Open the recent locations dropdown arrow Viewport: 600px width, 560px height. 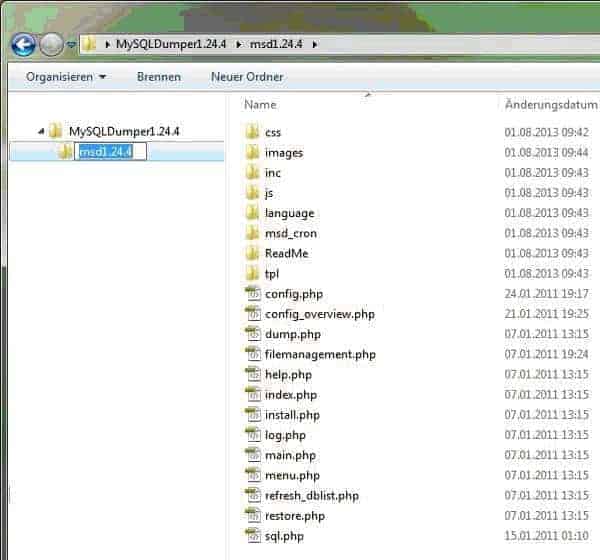tap(70, 45)
